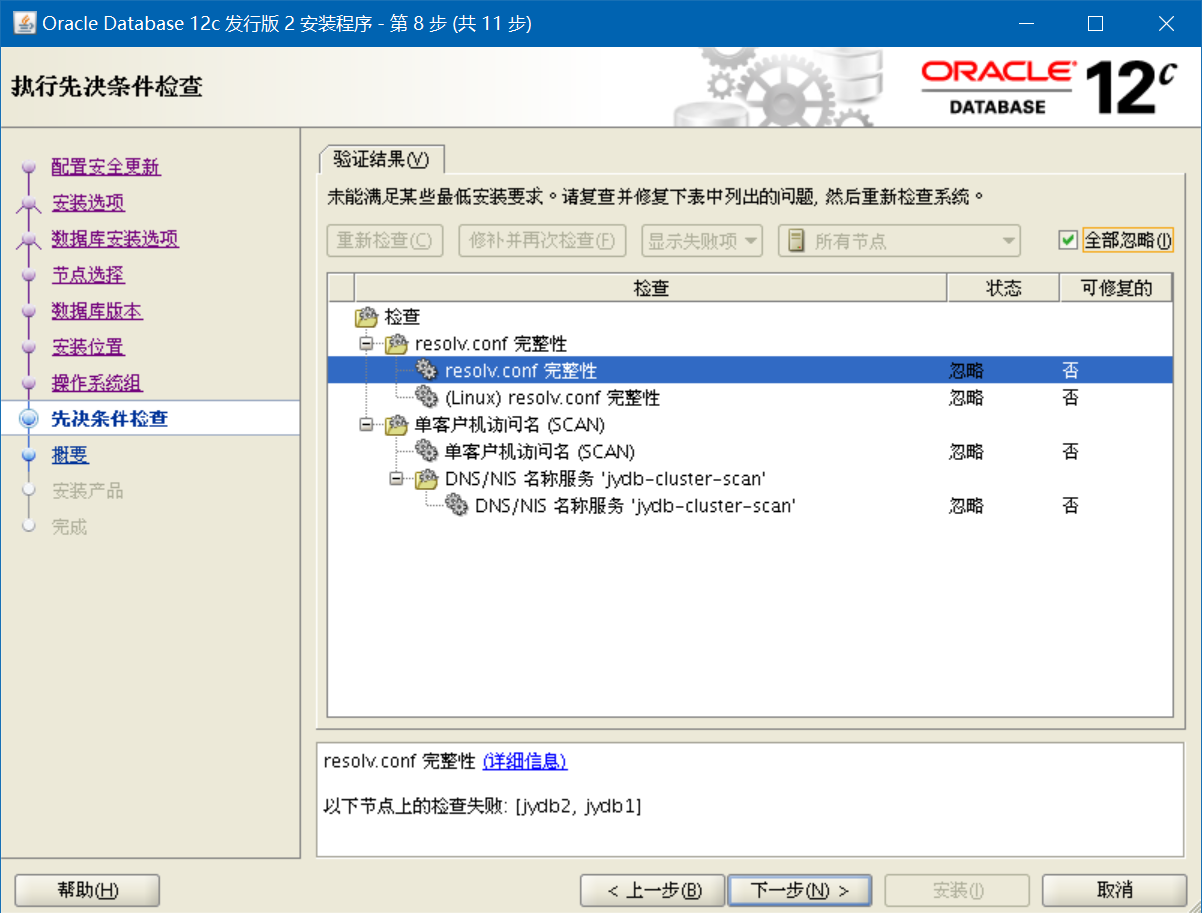Click failed nodes text [jydb2, jydb1]
Image resolution: width=1202 pixels, height=913 pixels.
point(578,805)
